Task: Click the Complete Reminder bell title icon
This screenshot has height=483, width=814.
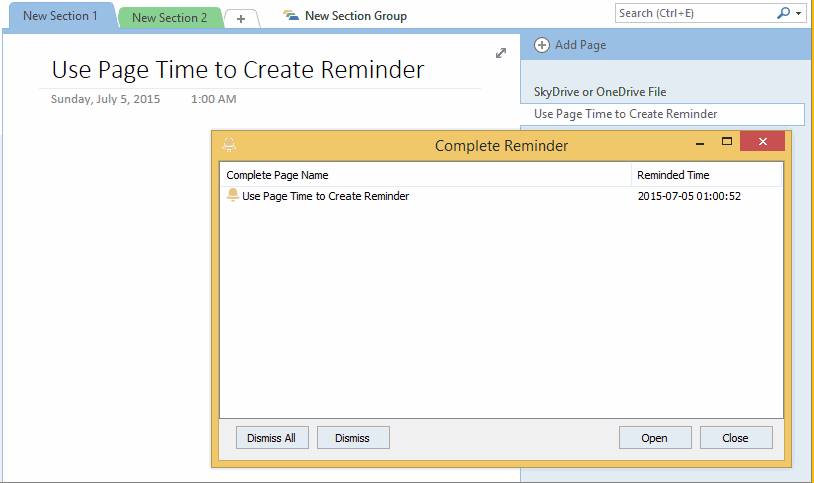Action: 229,145
